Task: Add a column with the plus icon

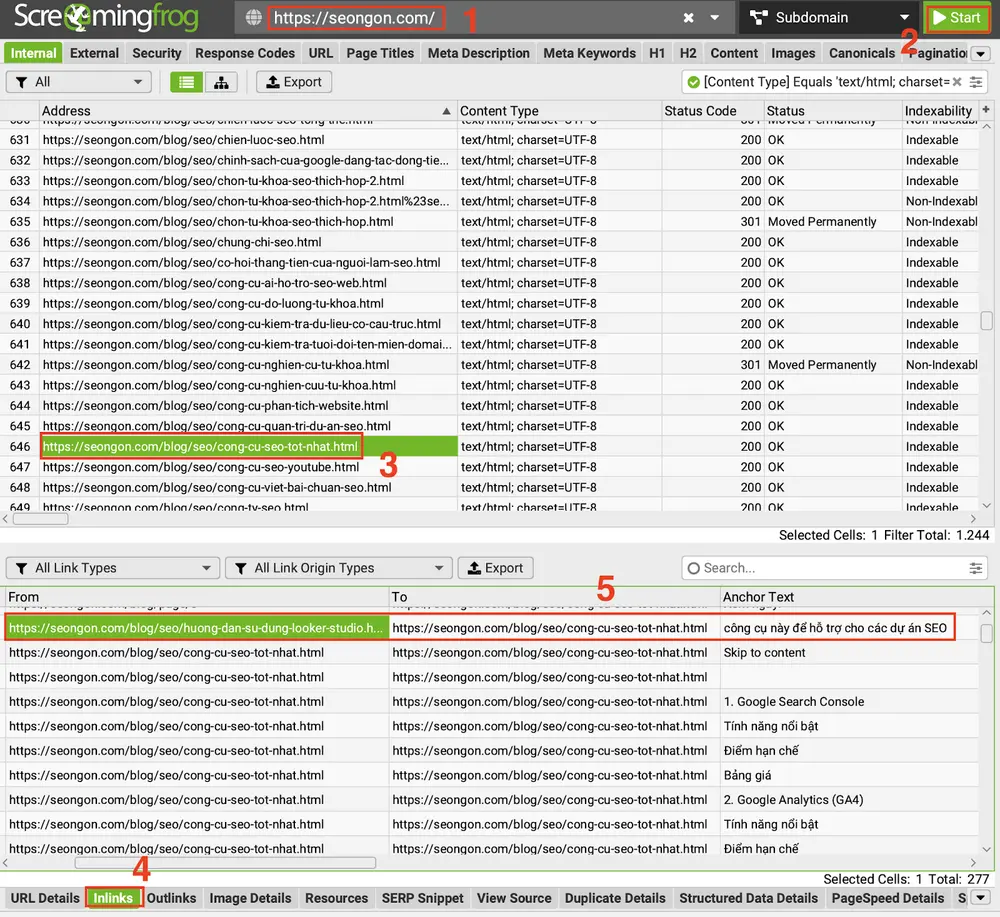Action: click(x=986, y=110)
